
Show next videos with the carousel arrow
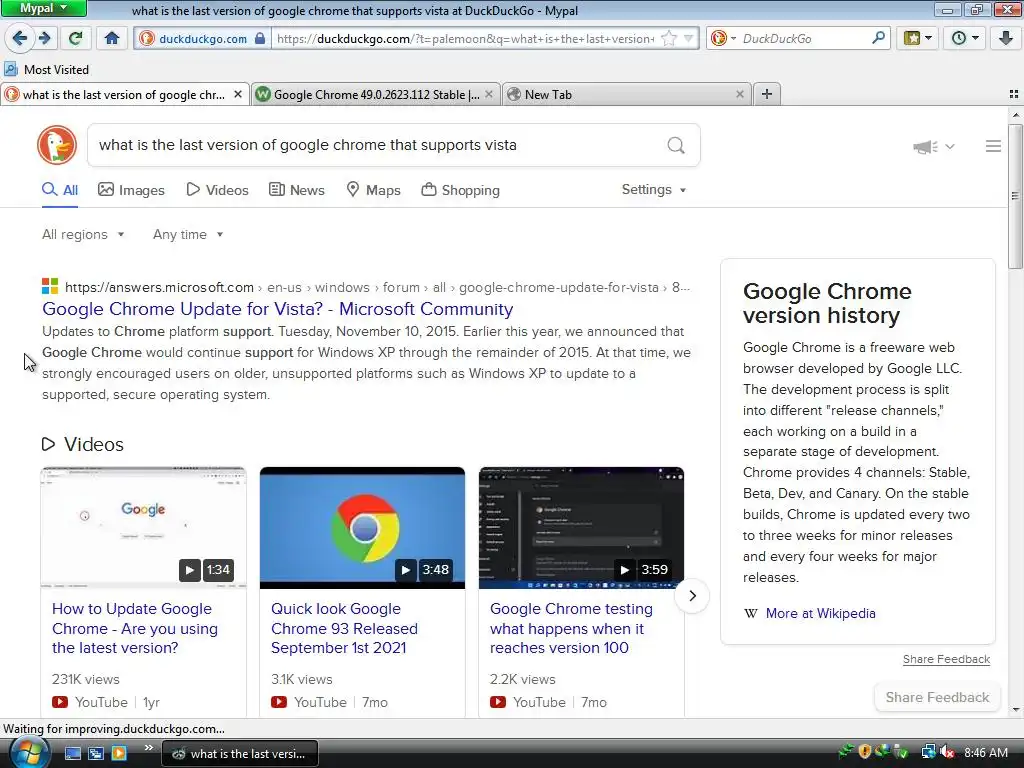click(x=692, y=596)
